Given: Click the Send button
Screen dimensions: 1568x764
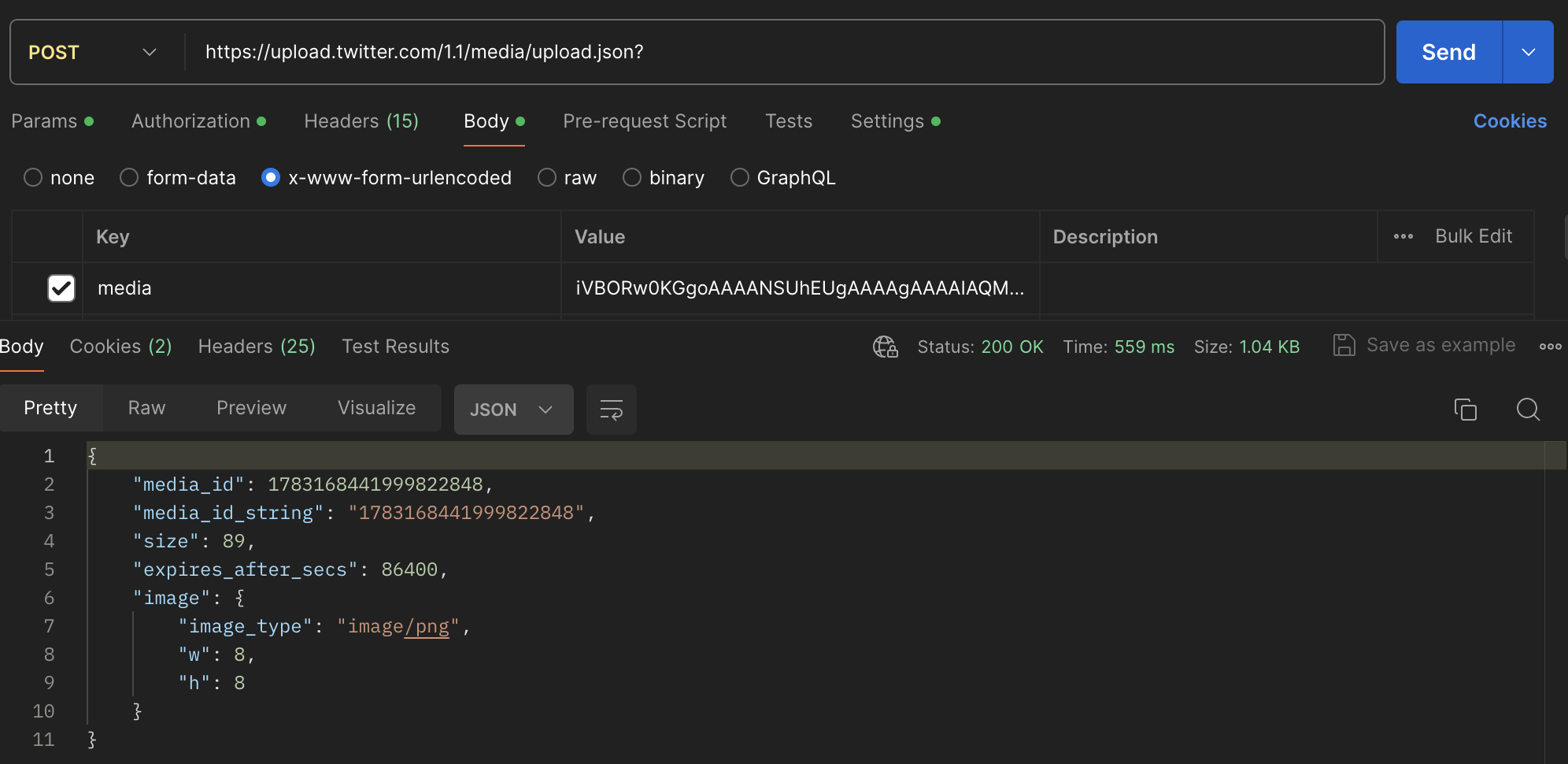Looking at the screenshot, I should point(1448,52).
